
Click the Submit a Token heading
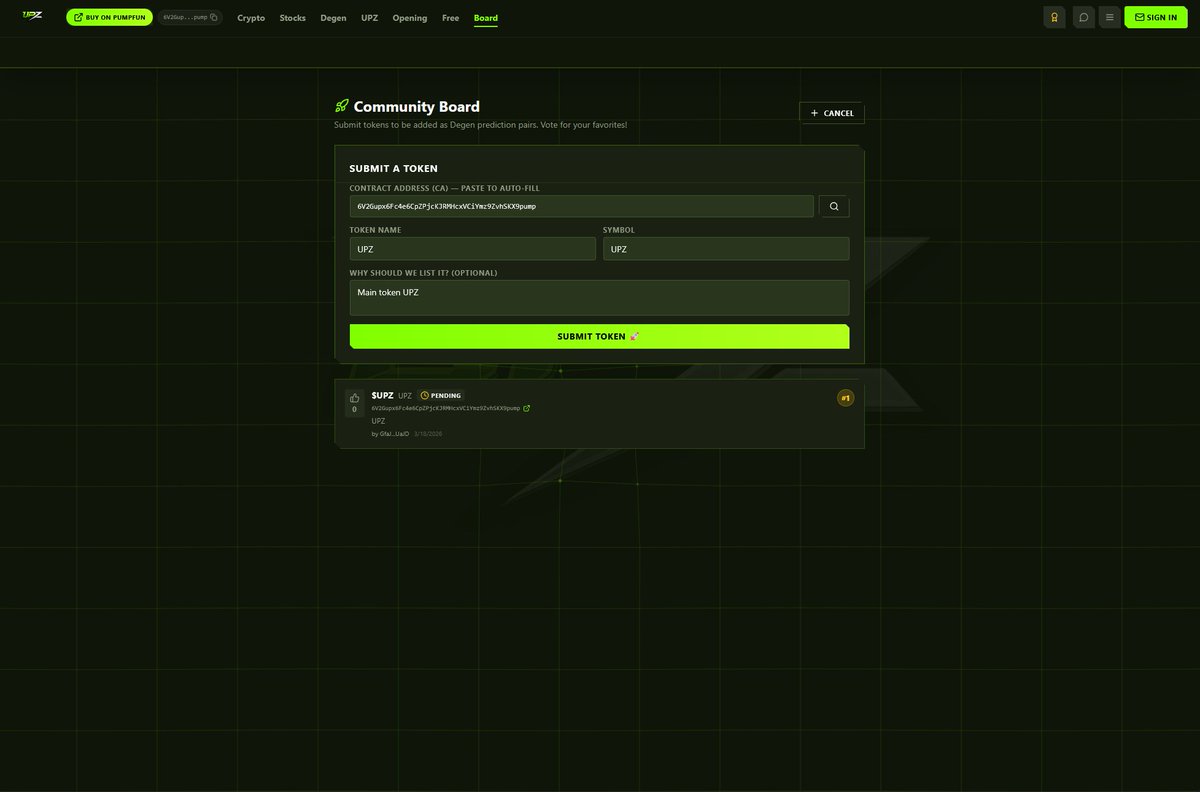tap(393, 168)
